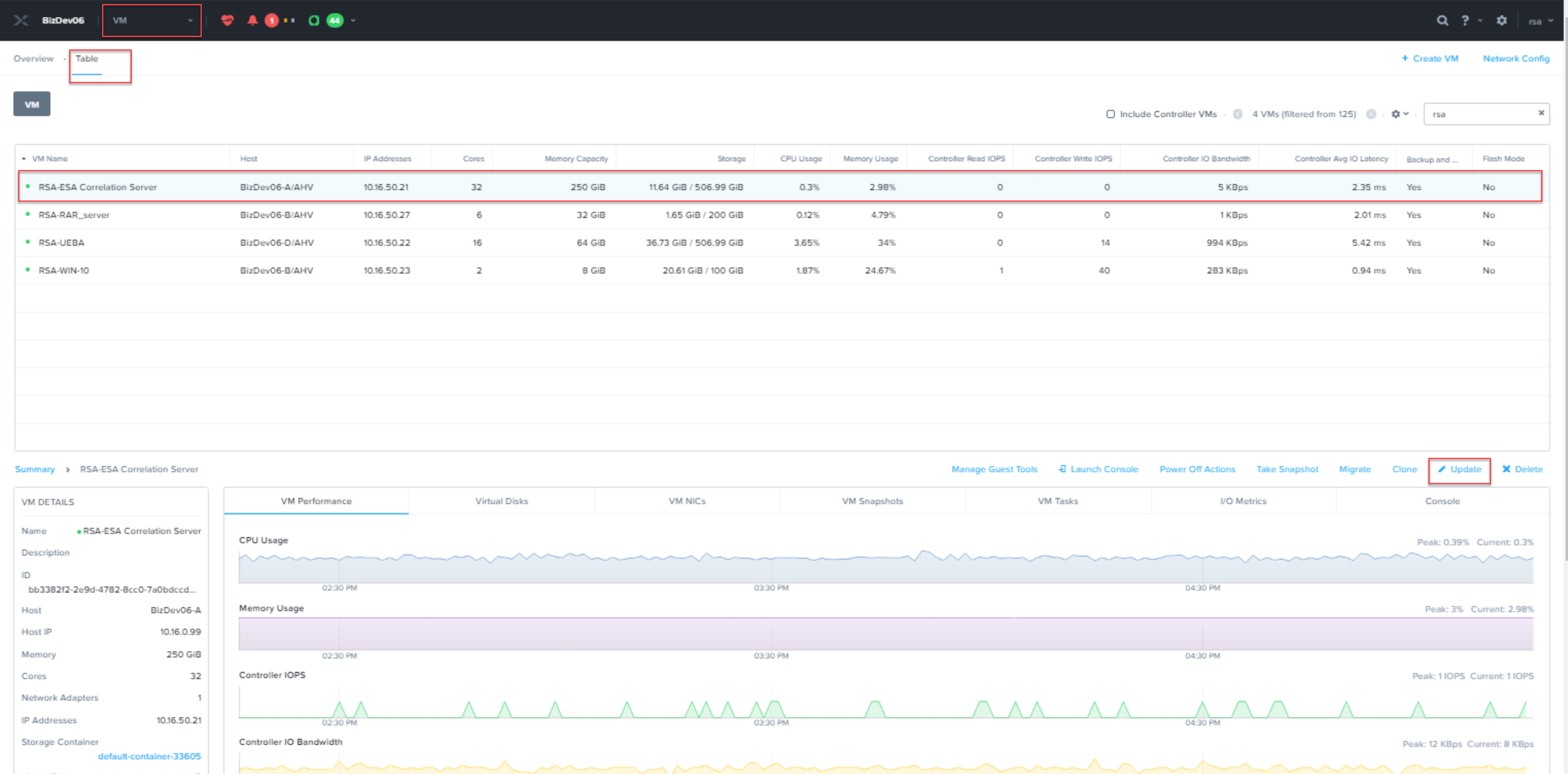Click the Nutanix X logo icon
This screenshot has width=1568, height=774.
[21, 20]
